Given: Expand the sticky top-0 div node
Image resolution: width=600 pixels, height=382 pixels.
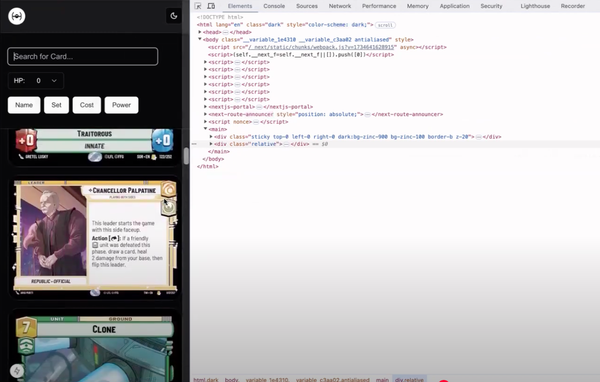Looking at the screenshot, I should [211, 137].
